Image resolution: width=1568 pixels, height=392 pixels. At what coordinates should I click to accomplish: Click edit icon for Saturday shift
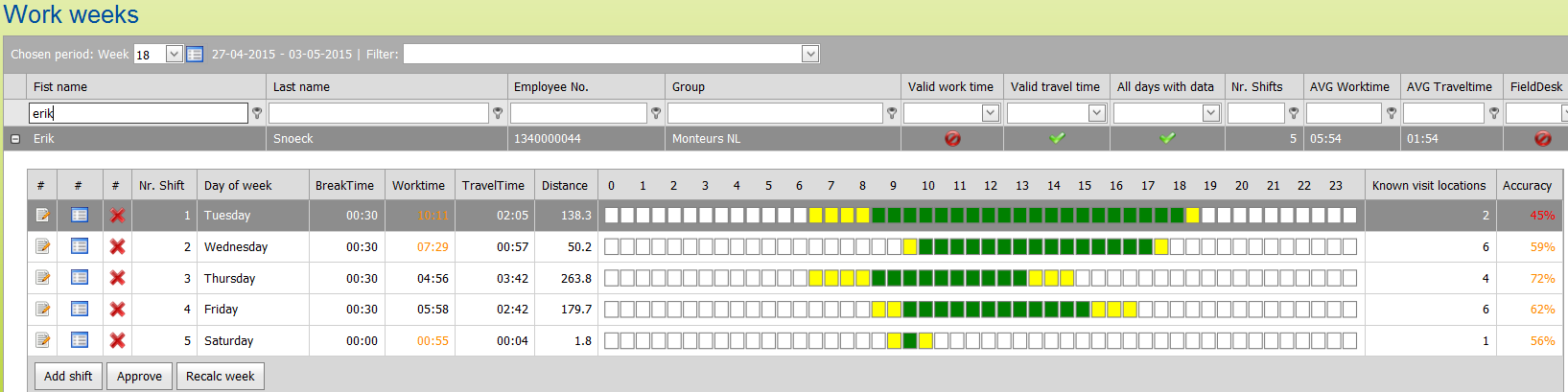[x=42, y=340]
